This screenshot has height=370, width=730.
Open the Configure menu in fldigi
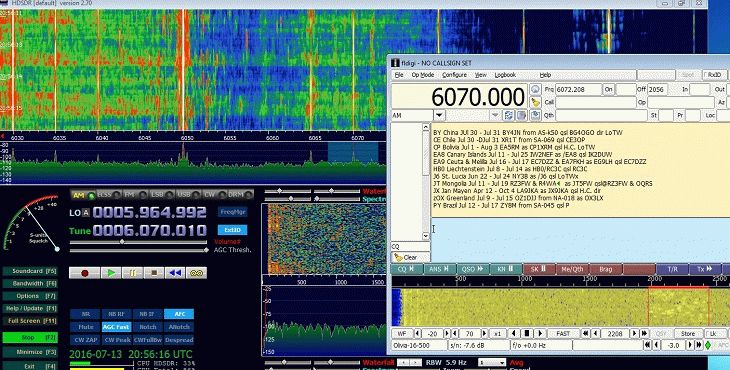click(454, 75)
